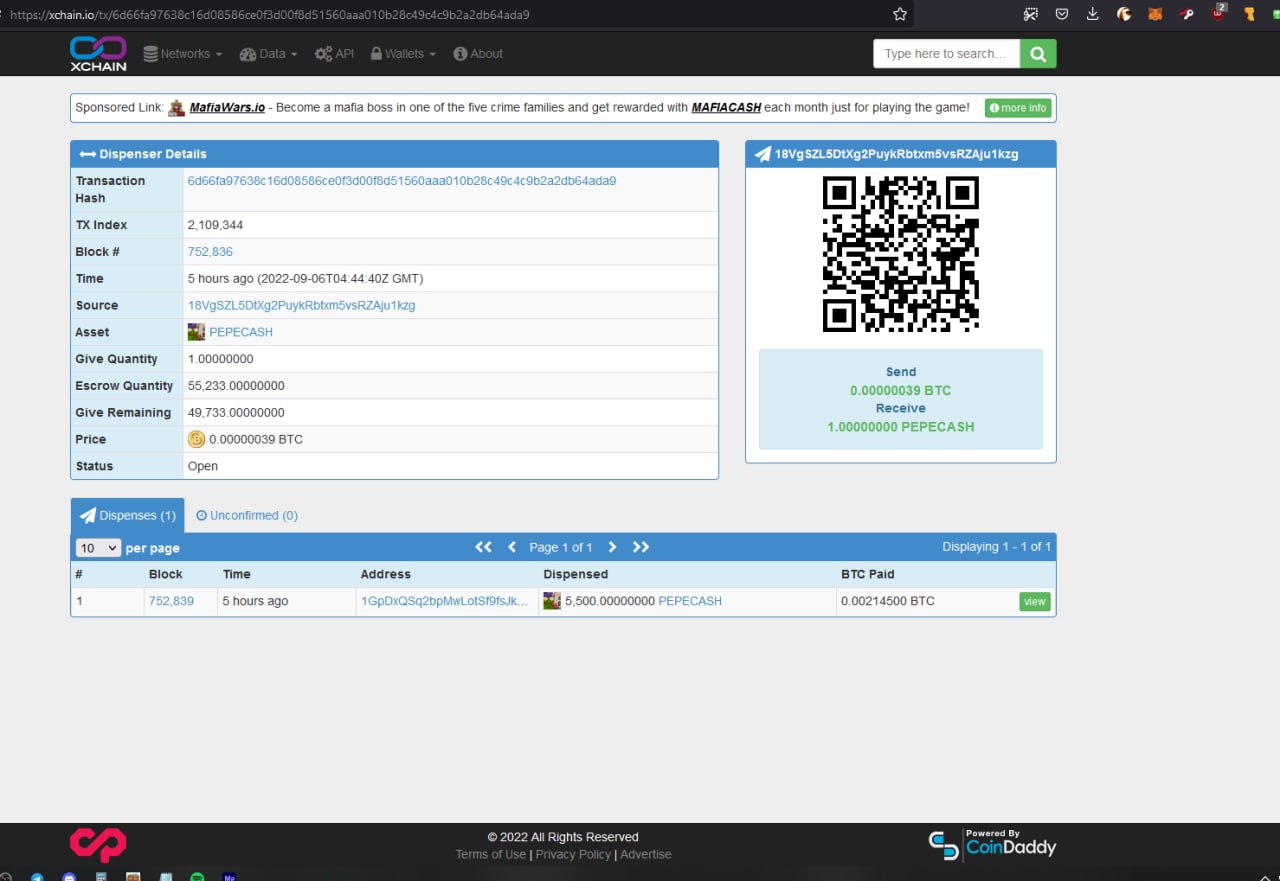Open the 10 per page selector

click(x=98, y=548)
